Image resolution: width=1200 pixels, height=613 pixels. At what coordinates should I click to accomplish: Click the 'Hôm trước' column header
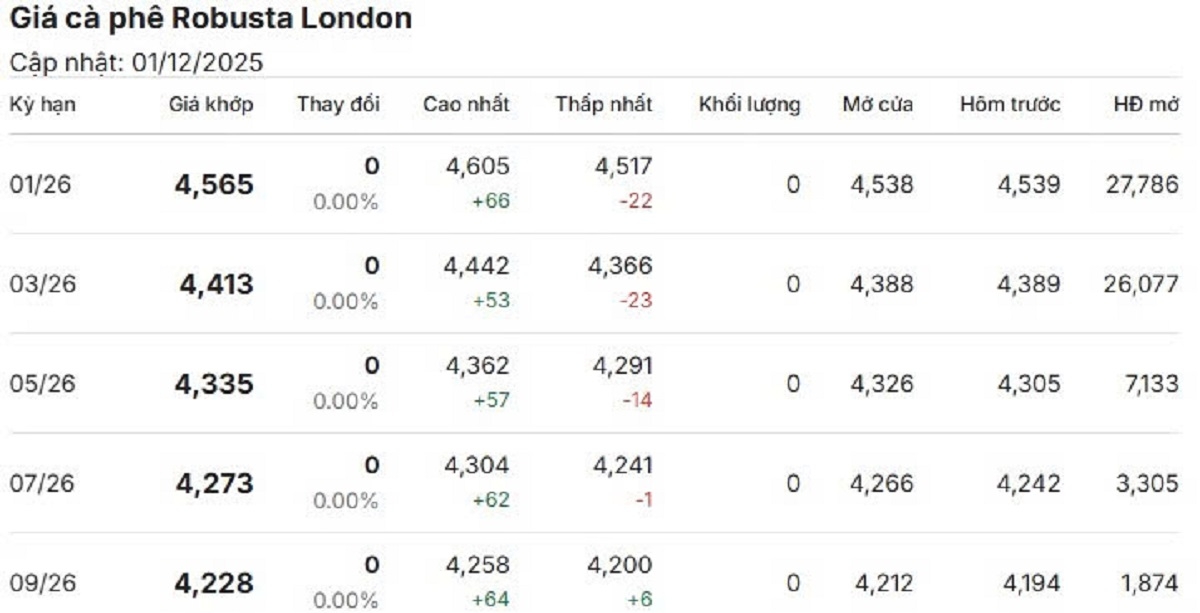pyautogui.click(x=1010, y=105)
